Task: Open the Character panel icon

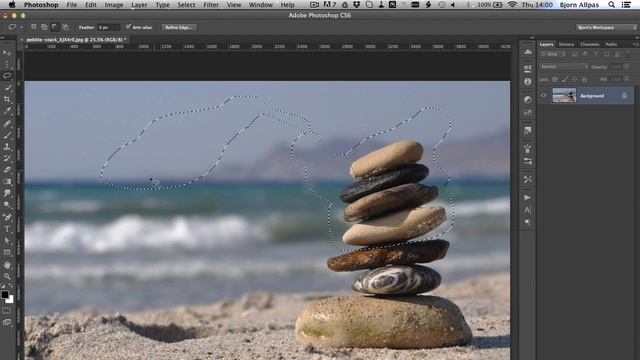Action: pos(527,210)
